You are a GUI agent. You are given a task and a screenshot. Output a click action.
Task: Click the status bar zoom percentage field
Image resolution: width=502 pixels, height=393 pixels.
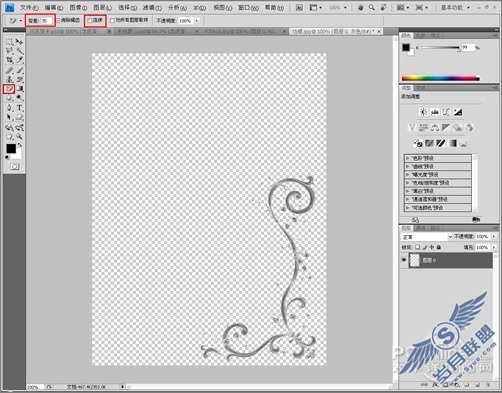(34, 387)
